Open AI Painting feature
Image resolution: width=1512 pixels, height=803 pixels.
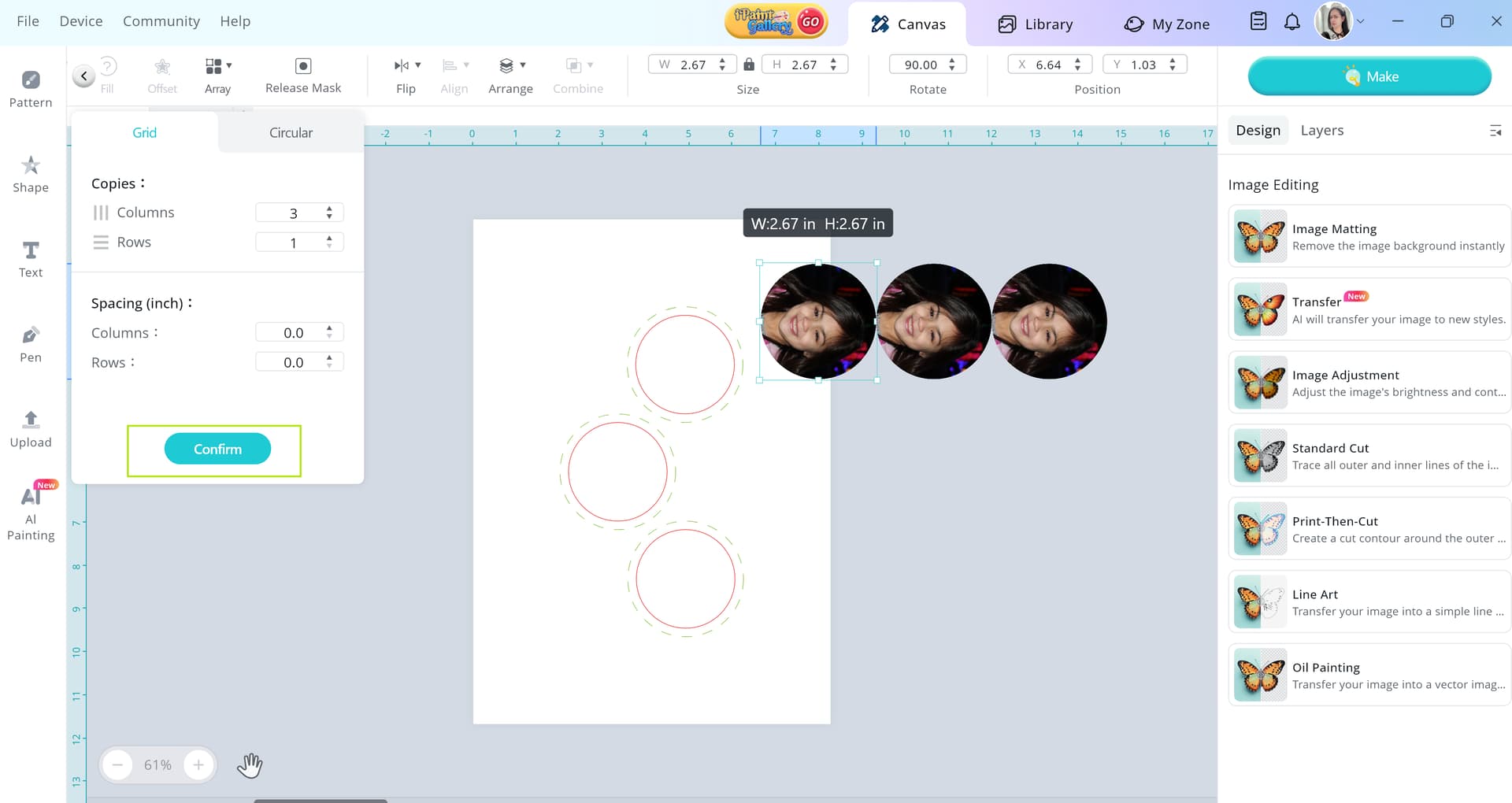tap(31, 511)
